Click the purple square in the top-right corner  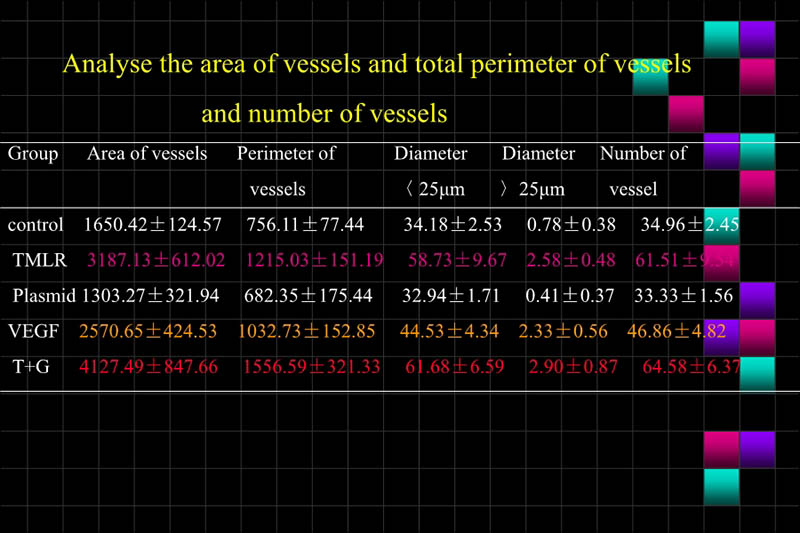tap(757, 37)
